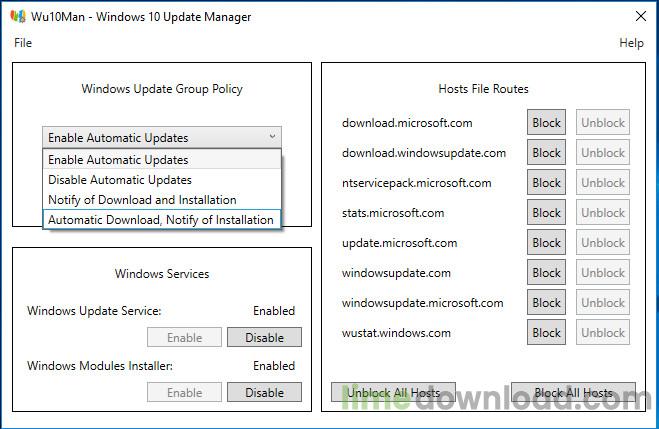Collapse the Enable Automatic Updates combo box

(x=162, y=137)
